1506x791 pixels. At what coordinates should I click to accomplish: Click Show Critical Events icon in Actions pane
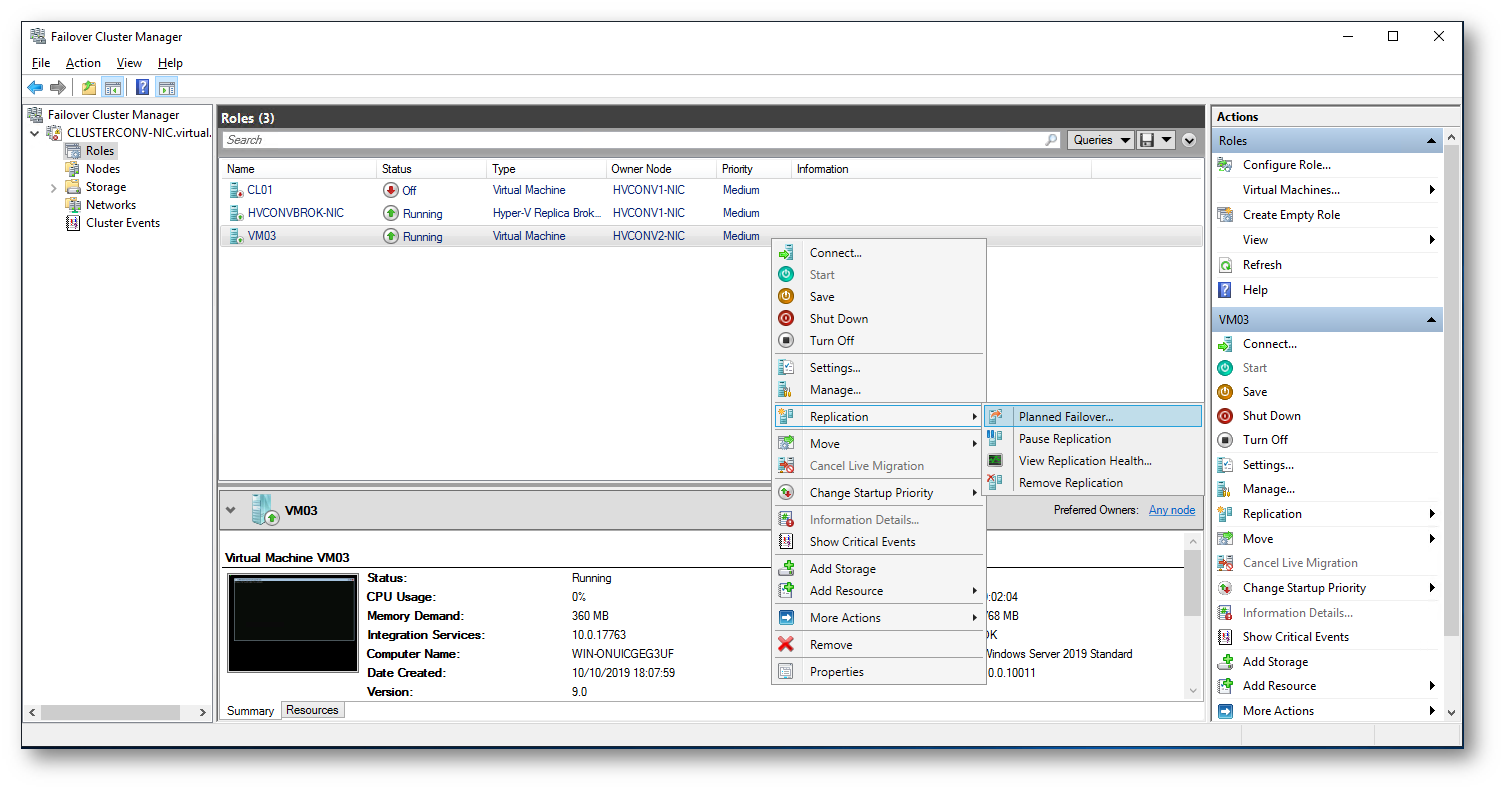1225,637
